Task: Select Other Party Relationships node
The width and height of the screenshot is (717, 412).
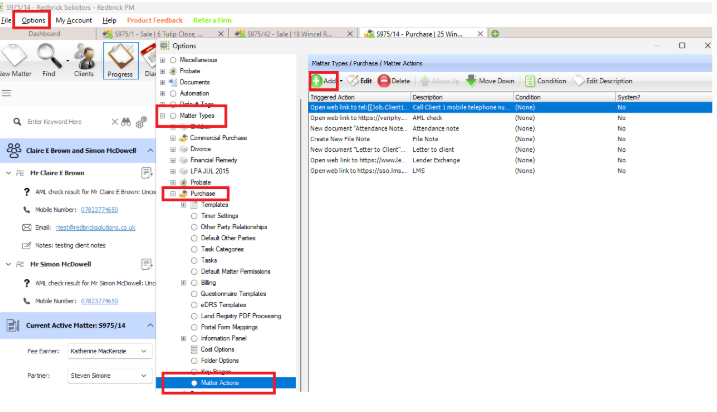Action: 234,227
